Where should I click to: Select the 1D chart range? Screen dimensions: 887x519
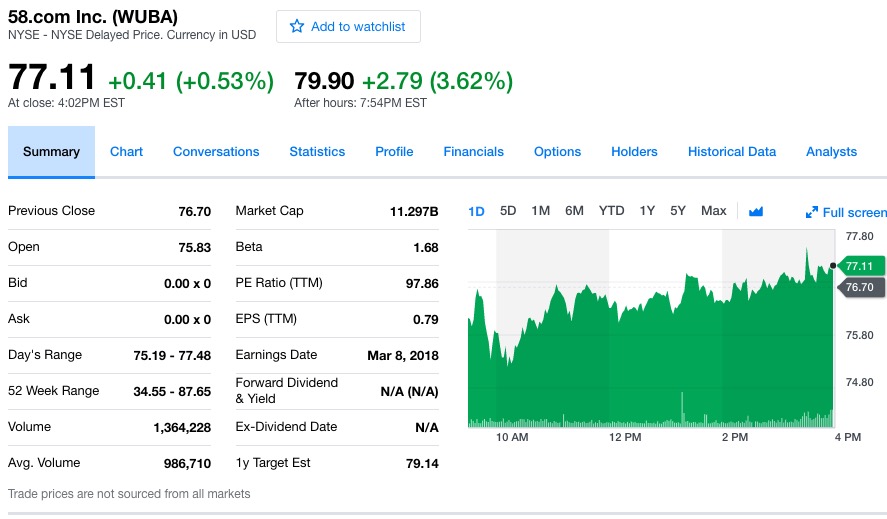click(476, 211)
